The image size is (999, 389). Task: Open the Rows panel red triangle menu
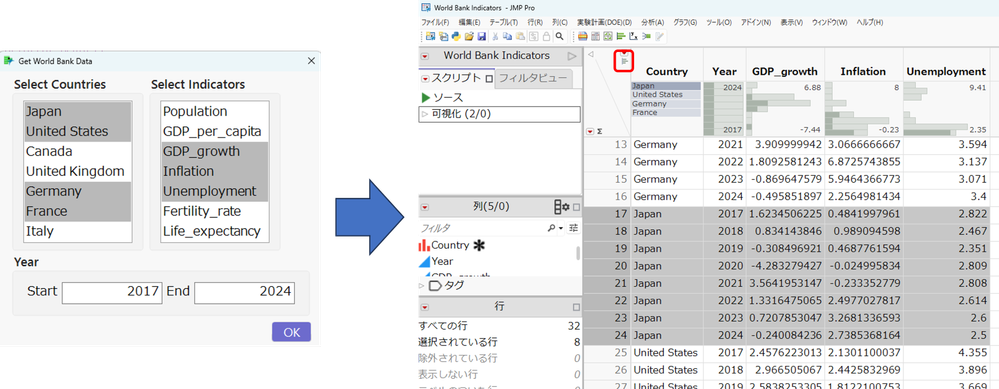pyautogui.click(x=425, y=307)
